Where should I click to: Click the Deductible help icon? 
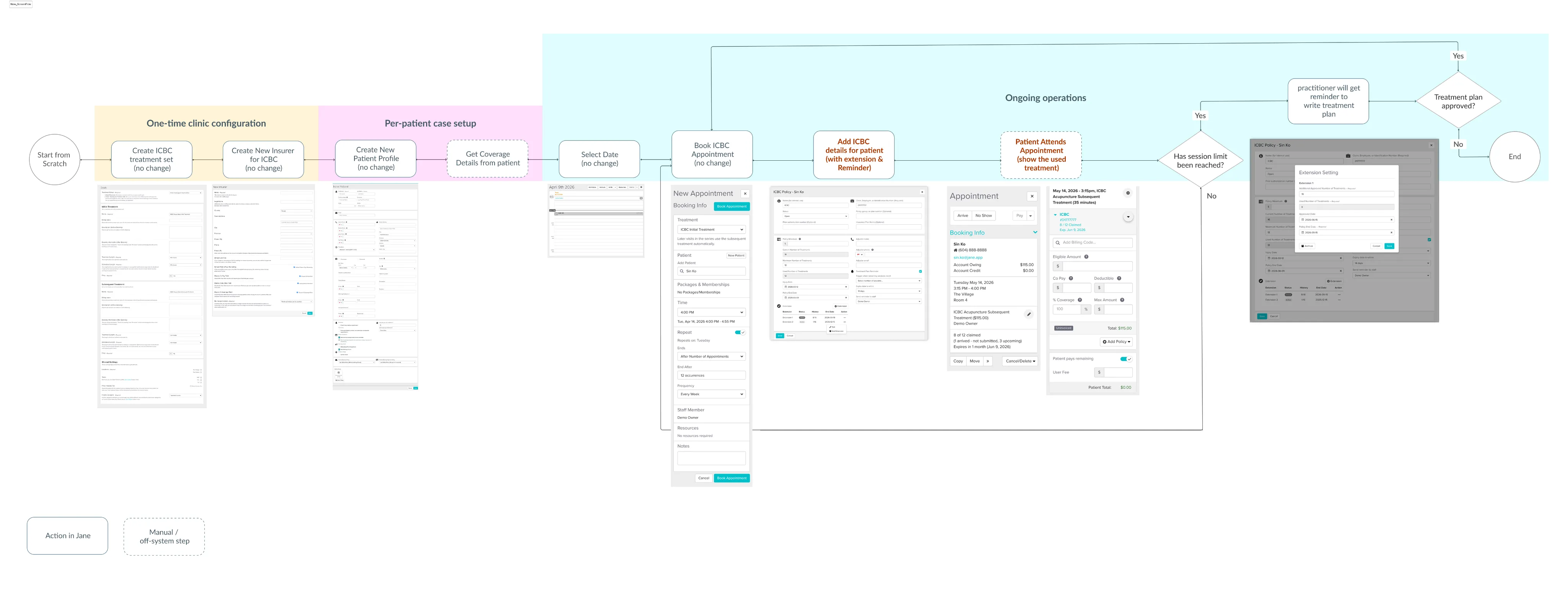pyautogui.click(x=1119, y=279)
